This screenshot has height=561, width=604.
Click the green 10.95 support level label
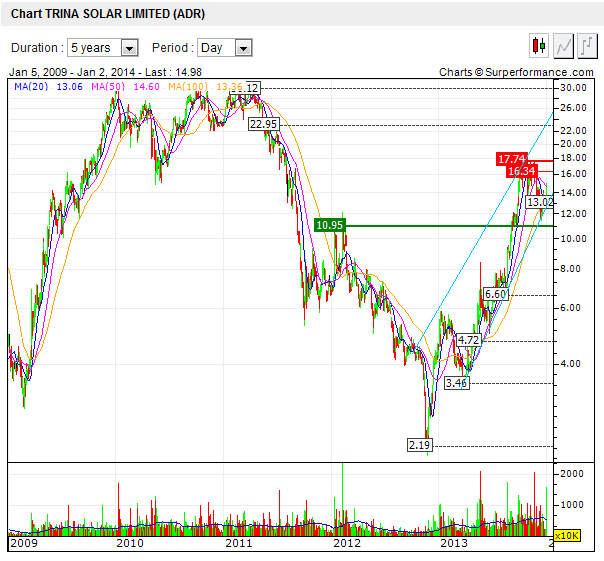pos(330,225)
